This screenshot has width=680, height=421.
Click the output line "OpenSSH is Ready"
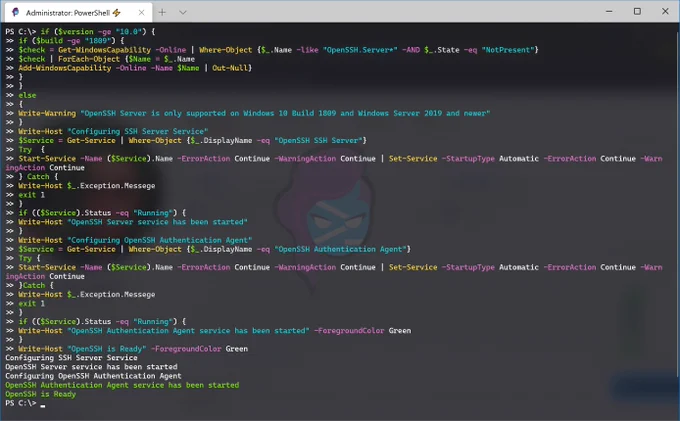coord(40,394)
